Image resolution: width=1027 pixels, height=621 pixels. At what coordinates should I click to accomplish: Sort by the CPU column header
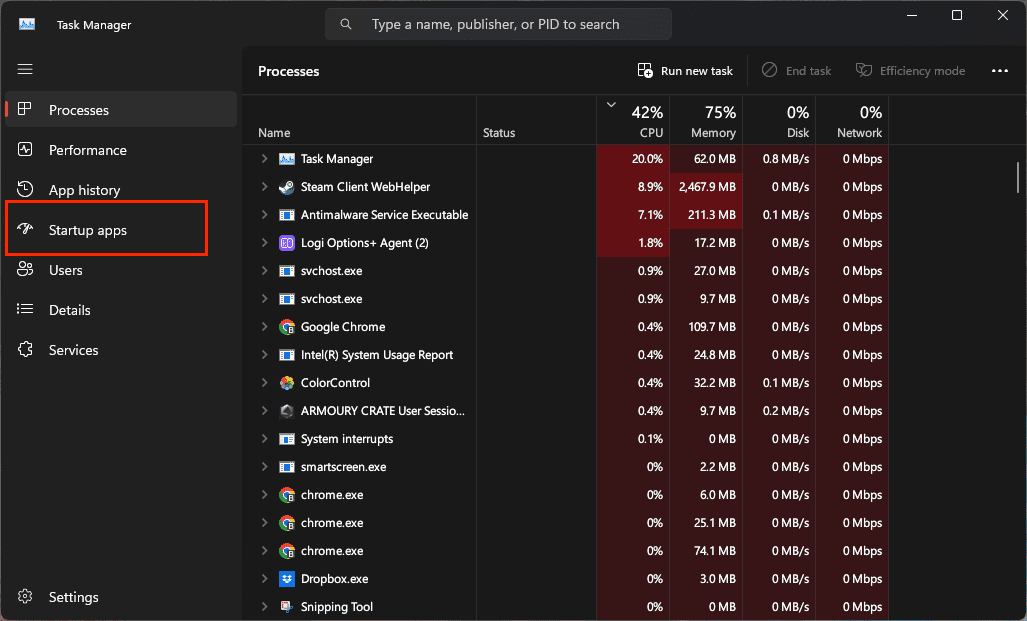[633, 121]
